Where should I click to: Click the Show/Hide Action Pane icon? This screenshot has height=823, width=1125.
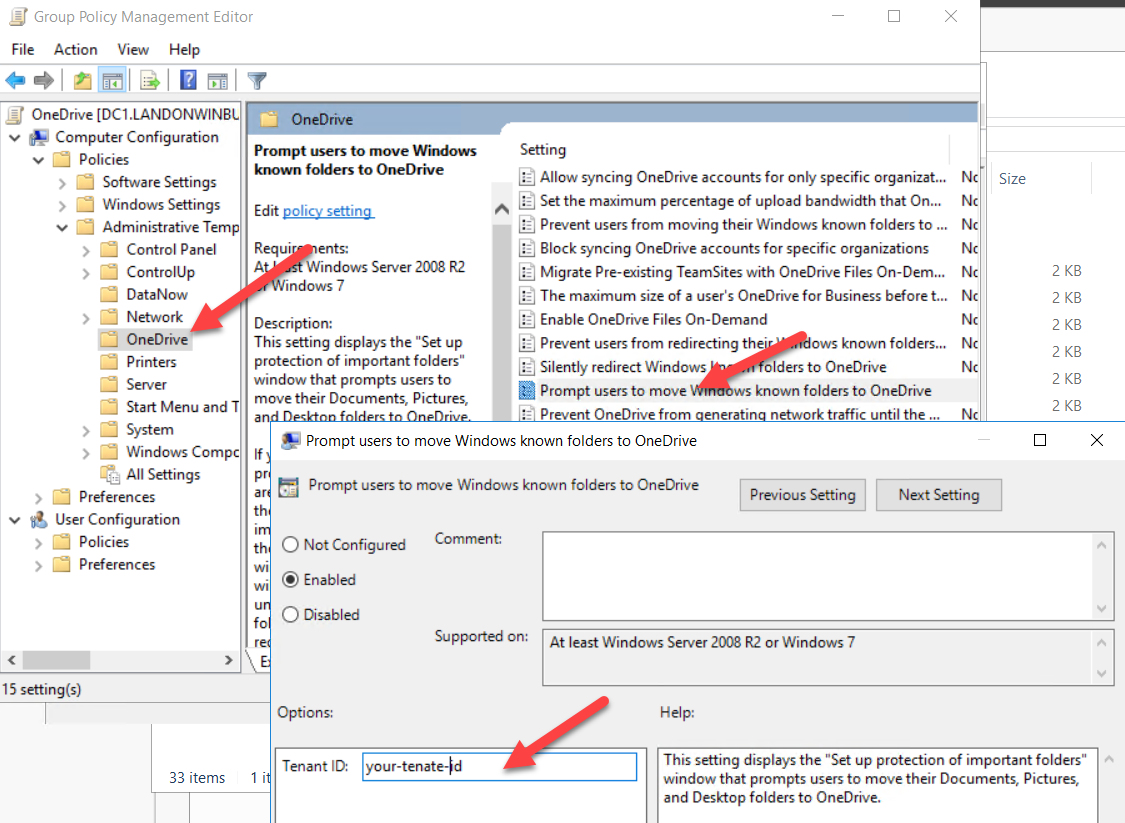pyautogui.click(x=218, y=80)
